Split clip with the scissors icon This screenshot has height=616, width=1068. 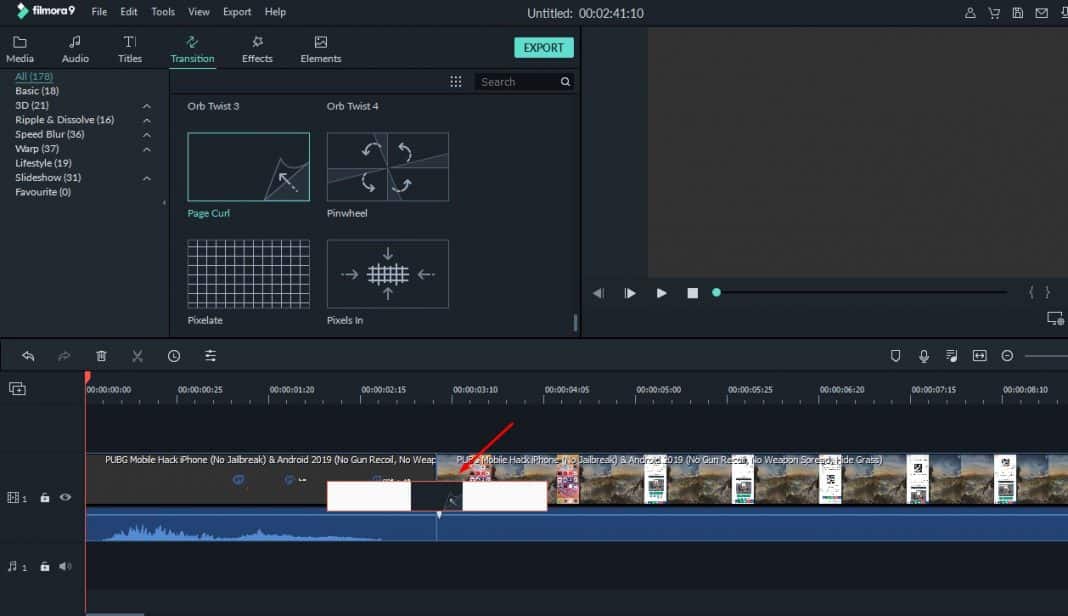[x=138, y=356]
